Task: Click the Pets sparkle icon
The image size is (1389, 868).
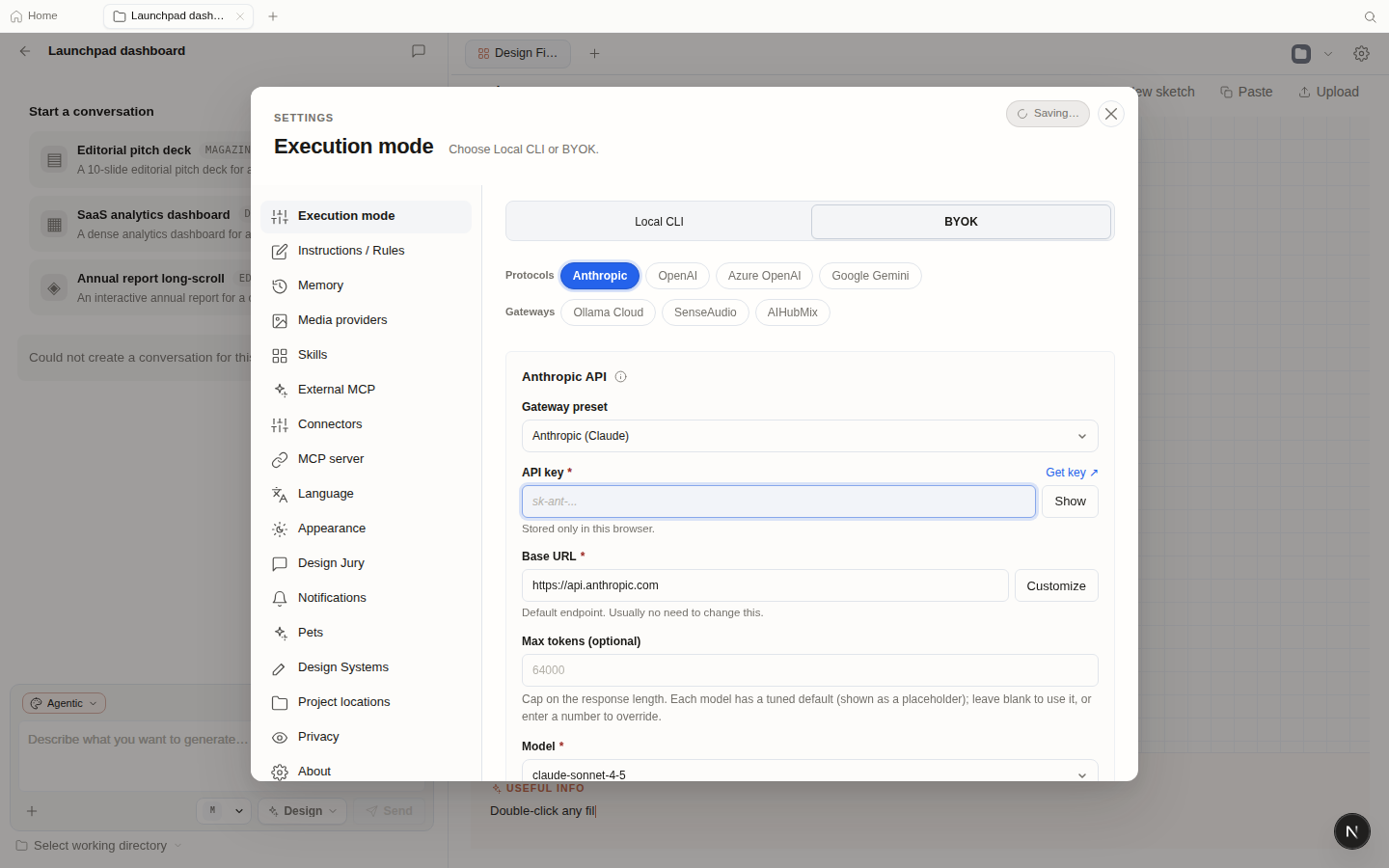Action: 280,634
